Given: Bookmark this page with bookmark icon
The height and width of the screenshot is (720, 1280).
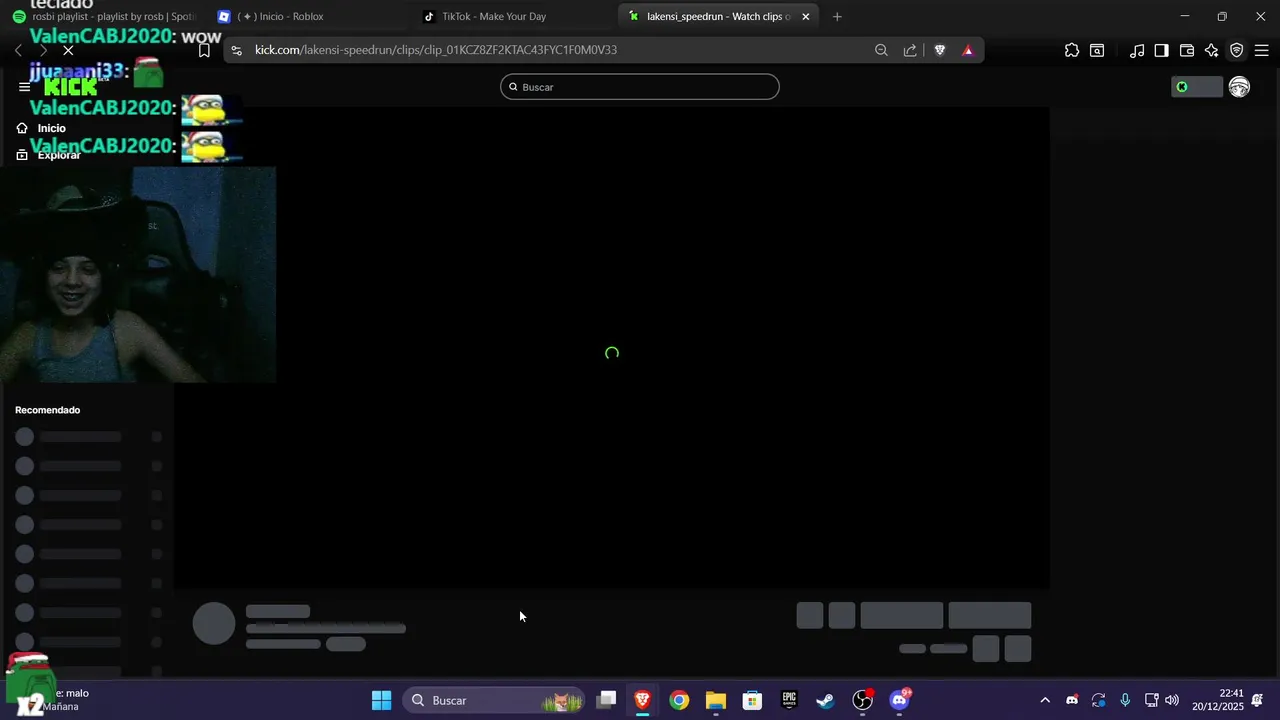Looking at the screenshot, I should click(x=204, y=50).
